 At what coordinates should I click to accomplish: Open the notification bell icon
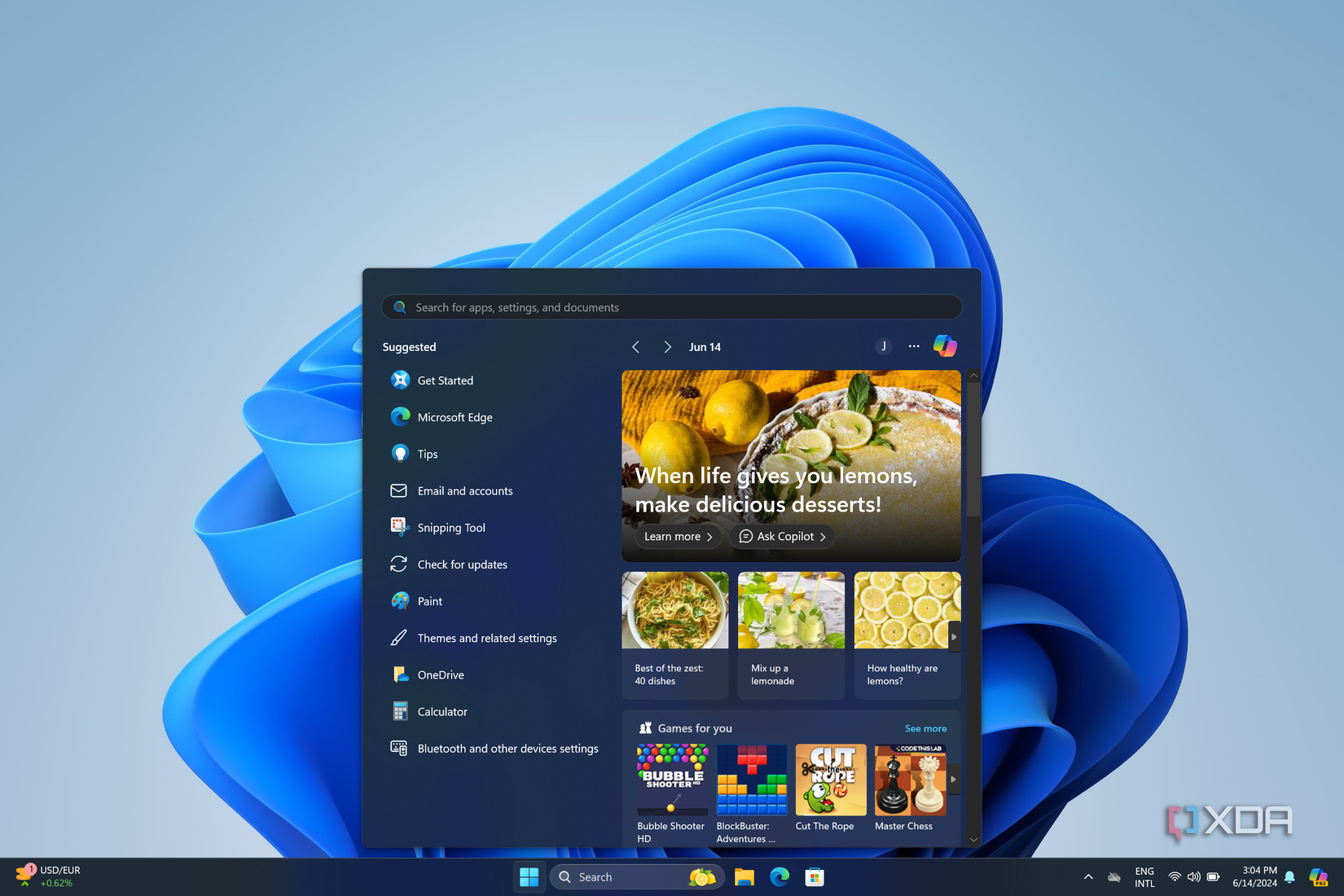pos(1289,877)
